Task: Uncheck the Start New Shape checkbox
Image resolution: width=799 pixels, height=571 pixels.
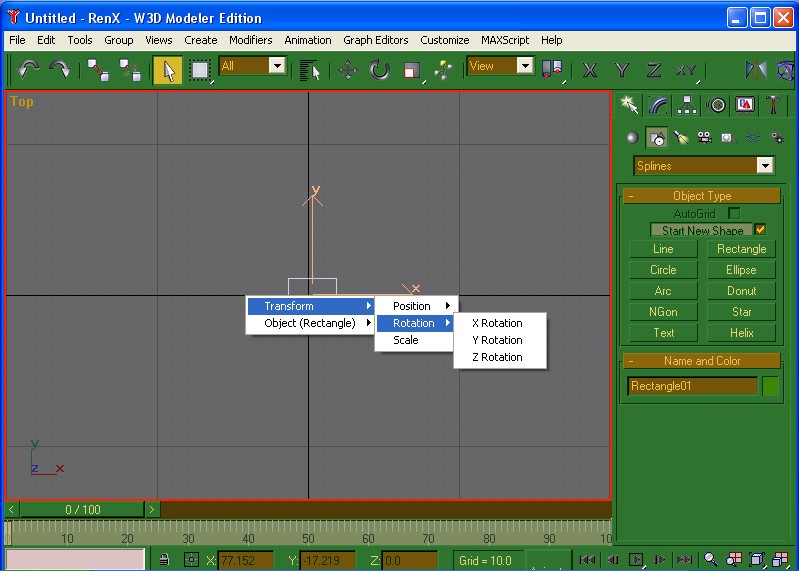Action: (760, 230)
